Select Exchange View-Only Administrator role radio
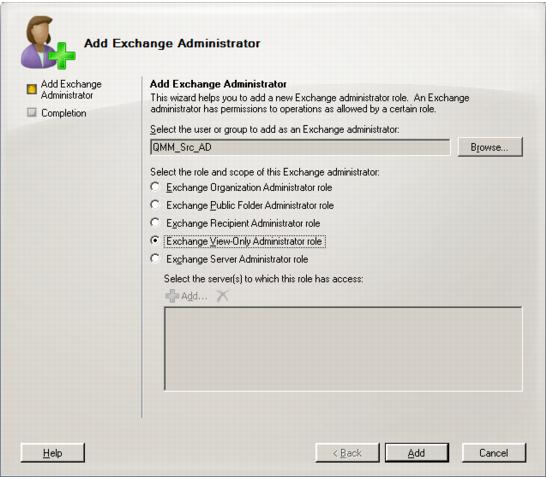This screenshot has width=547, height=477. [x=155, y=241]
